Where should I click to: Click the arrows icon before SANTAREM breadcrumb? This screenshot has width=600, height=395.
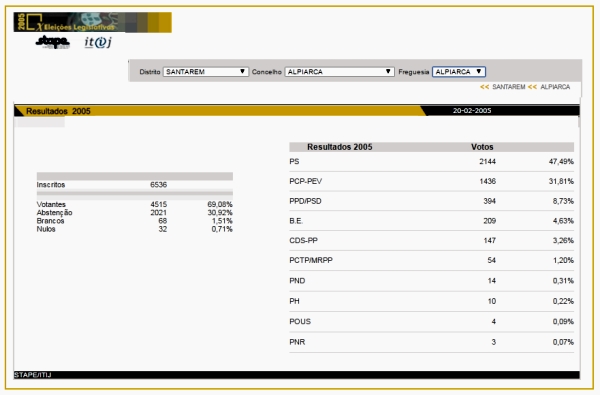tap(484, 87)
